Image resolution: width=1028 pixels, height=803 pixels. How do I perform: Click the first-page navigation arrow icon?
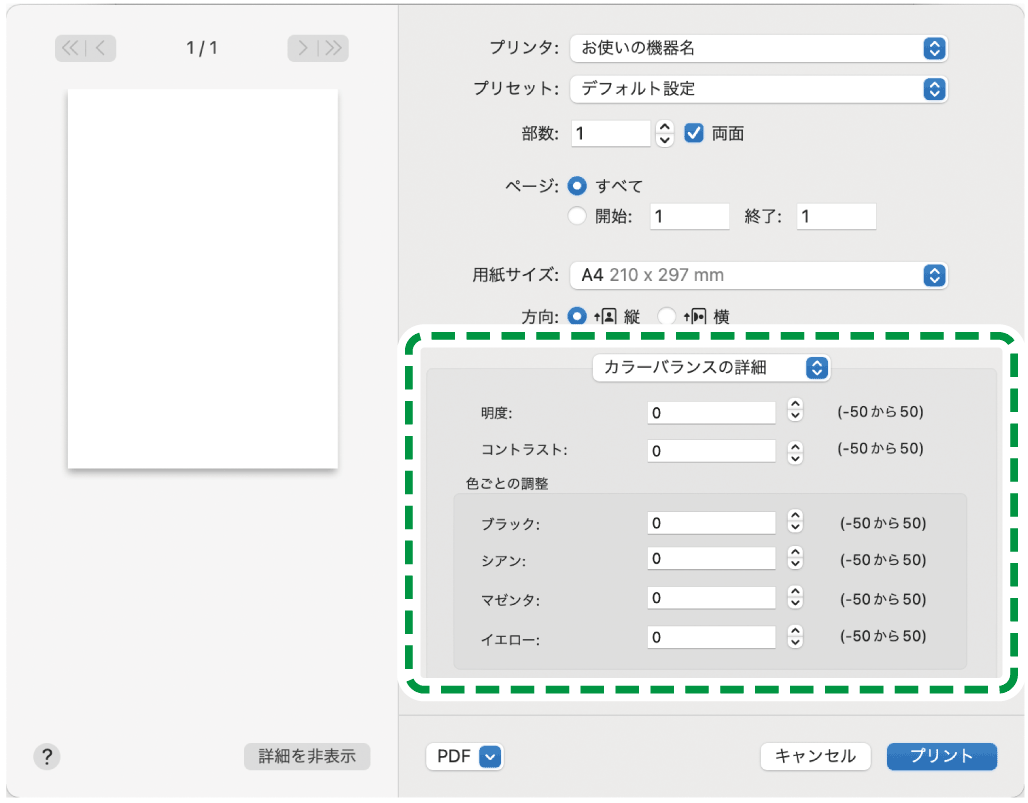(x=70, y=48)
